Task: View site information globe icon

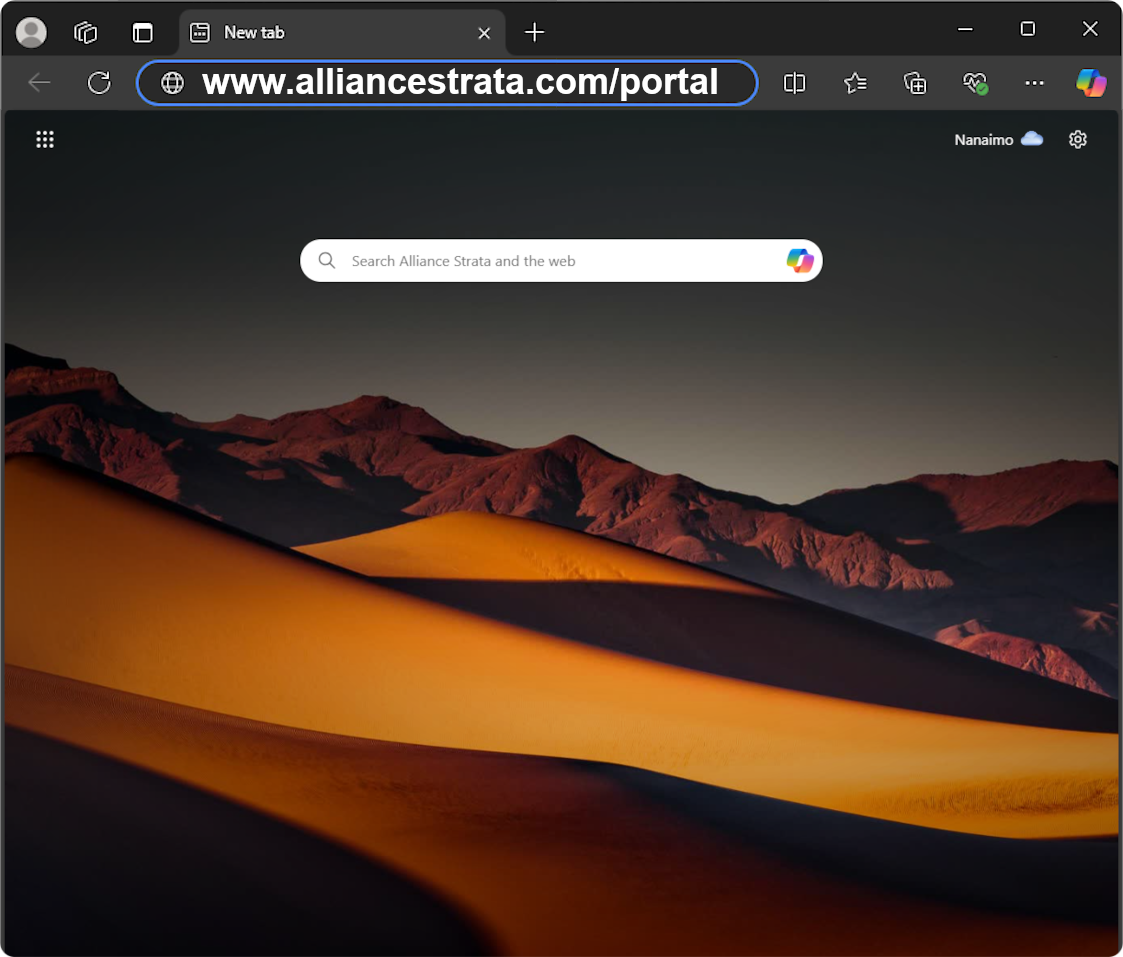Action: tap(173, 83)
